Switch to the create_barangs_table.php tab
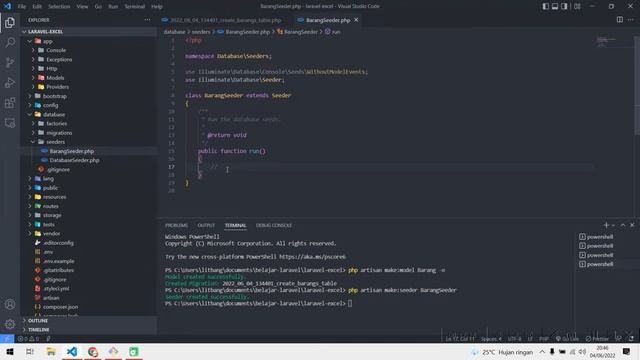Viewport: 640px width, 360px height. (x=222, y=20)
